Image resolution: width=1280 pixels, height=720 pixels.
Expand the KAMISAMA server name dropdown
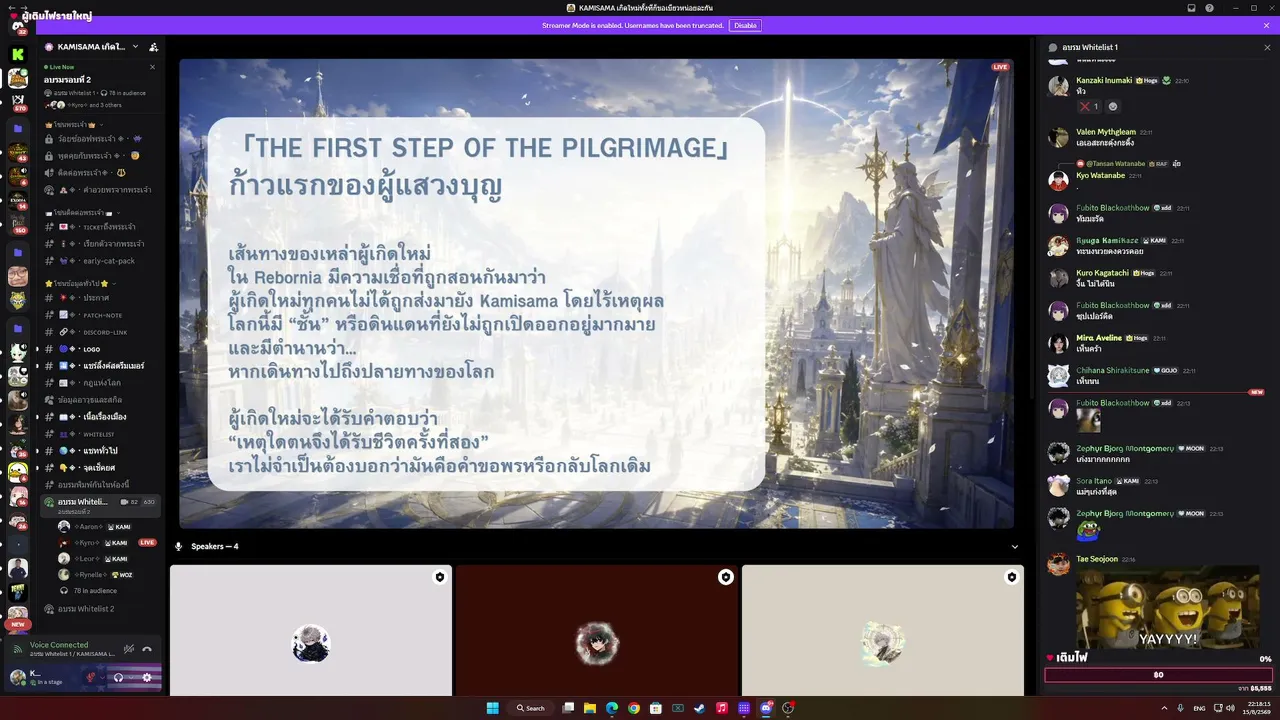click(135, 47)
